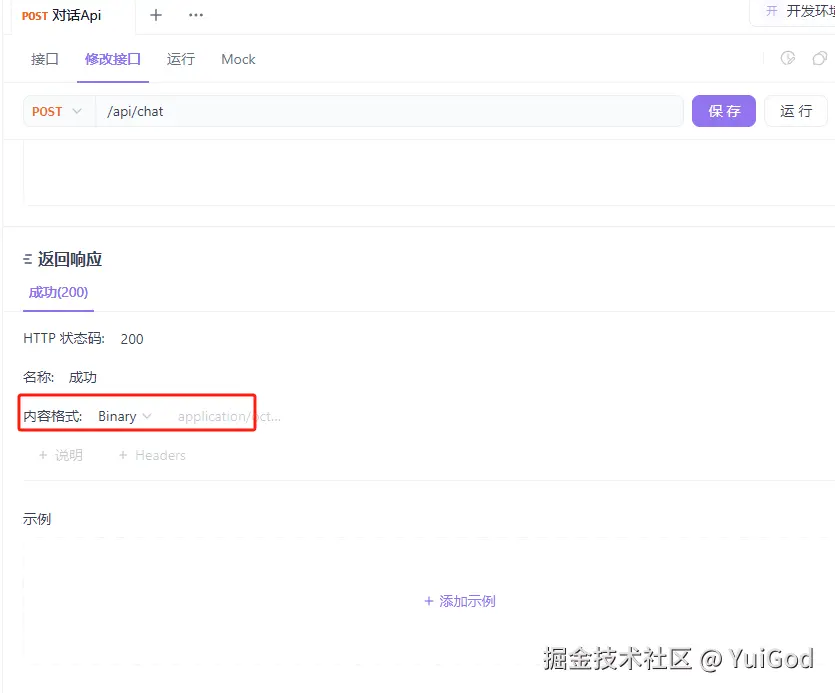835x693 pixels.
Task: Open the POST method dropdown
Action: click(x=57, y=111)
